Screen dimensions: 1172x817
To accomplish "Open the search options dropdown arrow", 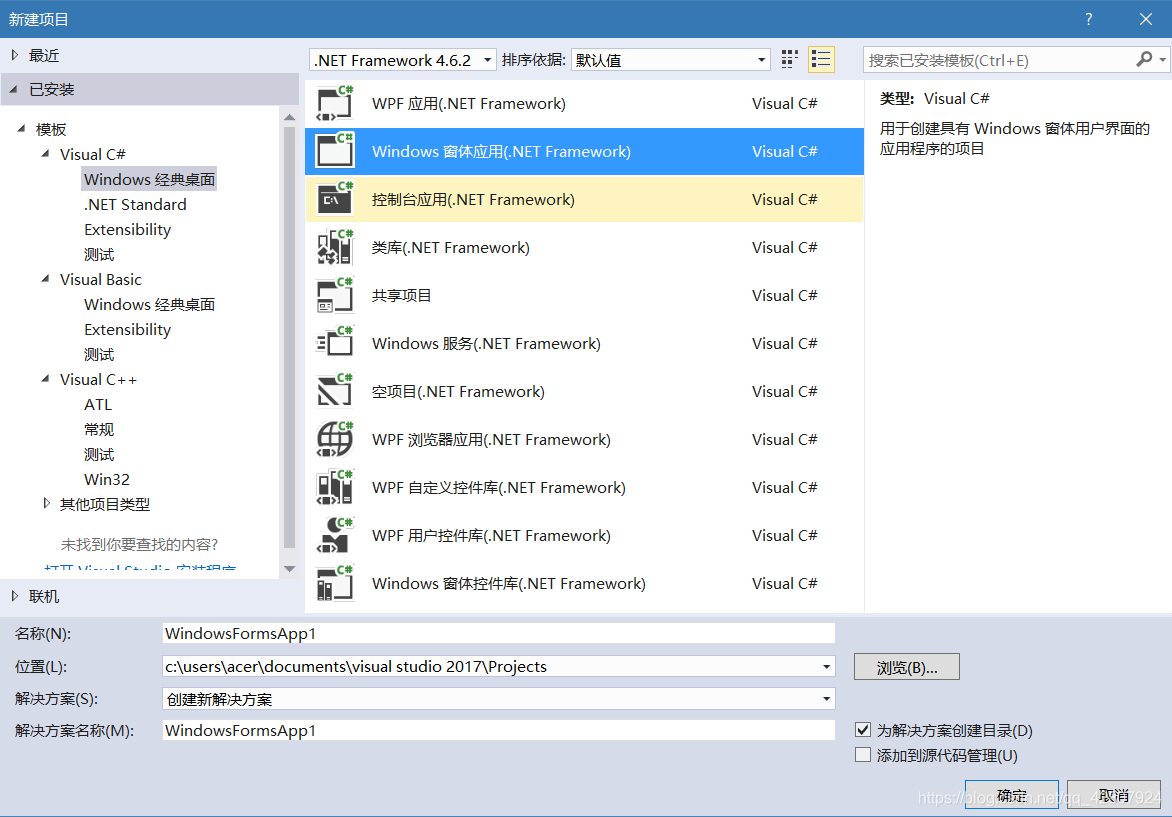I will click(1162, 60).
